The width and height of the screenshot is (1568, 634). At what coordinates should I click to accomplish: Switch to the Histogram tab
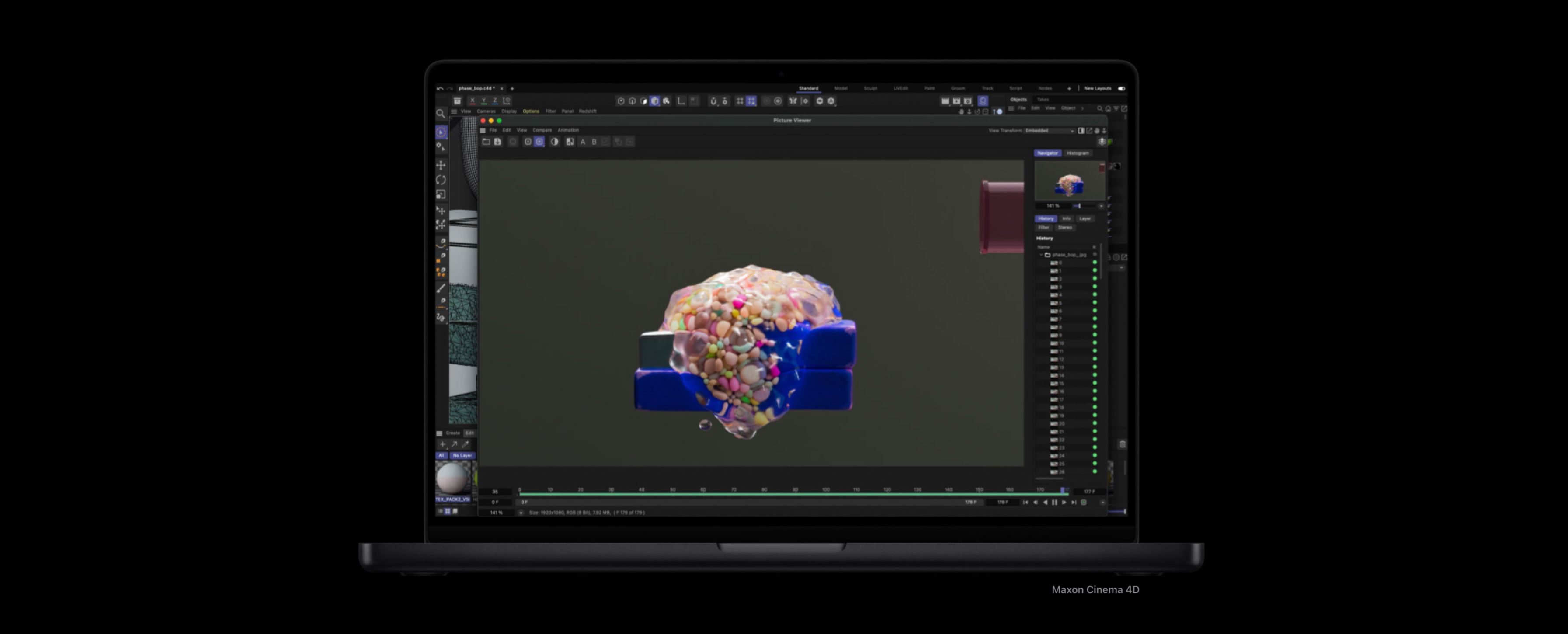coord(1078,153)
